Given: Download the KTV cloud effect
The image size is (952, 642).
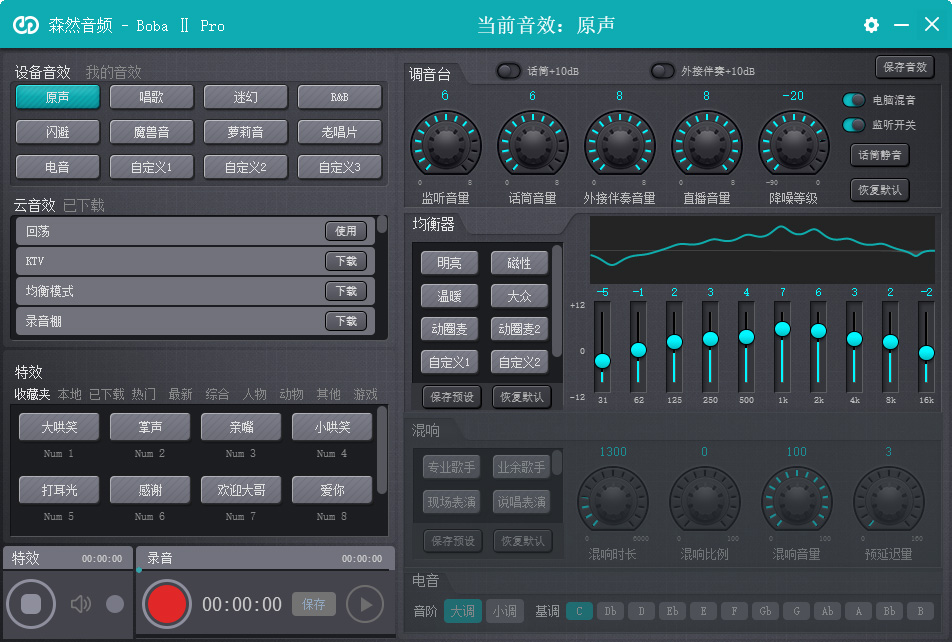Looking at the screenshot, I should click(346, 261).
